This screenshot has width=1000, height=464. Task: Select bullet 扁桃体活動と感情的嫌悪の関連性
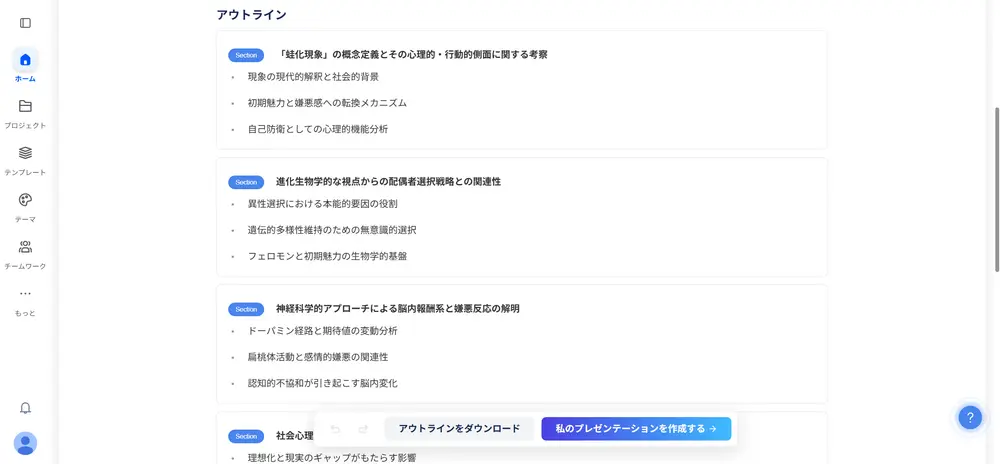(x=318, y=357)
